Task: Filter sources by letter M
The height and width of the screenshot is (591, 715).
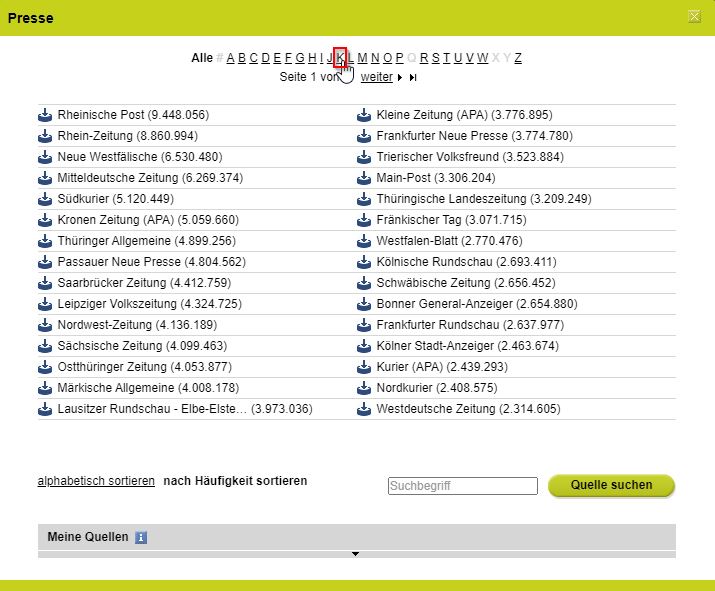Action: click(x=363, y=58)
